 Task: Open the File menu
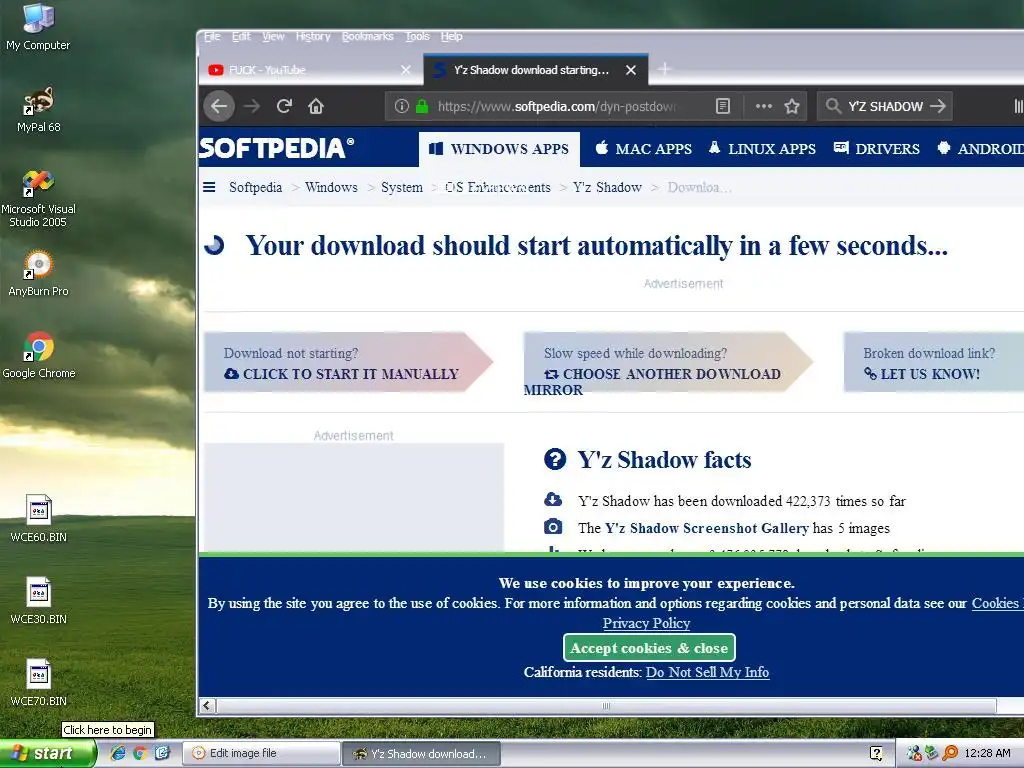coord(212,37)
